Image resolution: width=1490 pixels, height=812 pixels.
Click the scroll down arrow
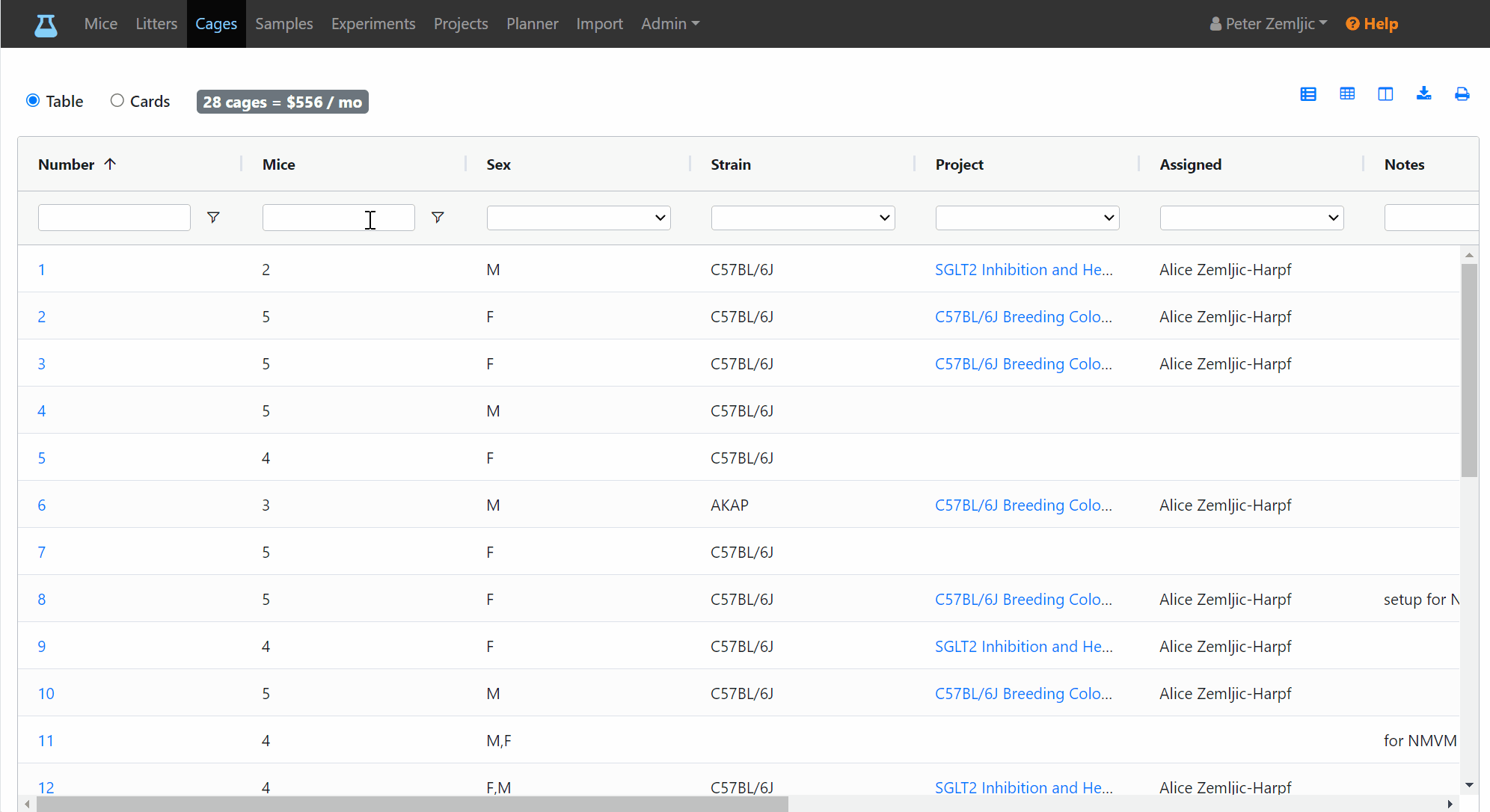[x=1469, y=785]
